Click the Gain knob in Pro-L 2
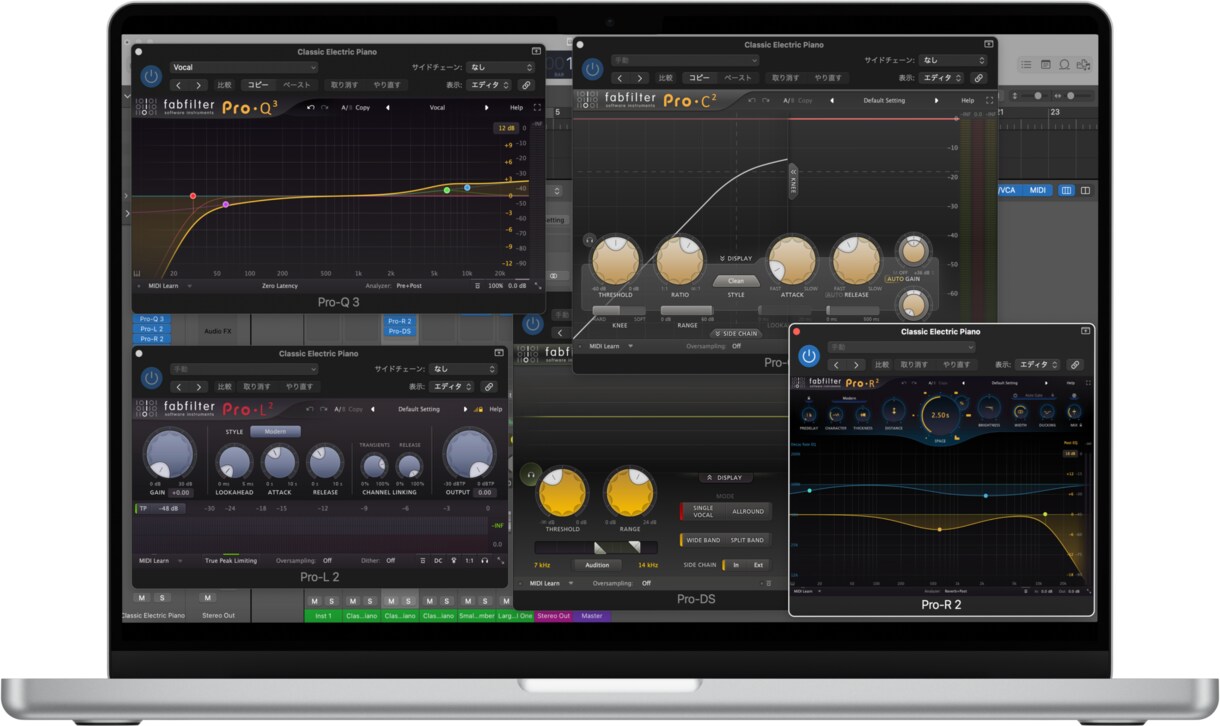Viewport: 1220px width, 726px height. tap(169, 455)
